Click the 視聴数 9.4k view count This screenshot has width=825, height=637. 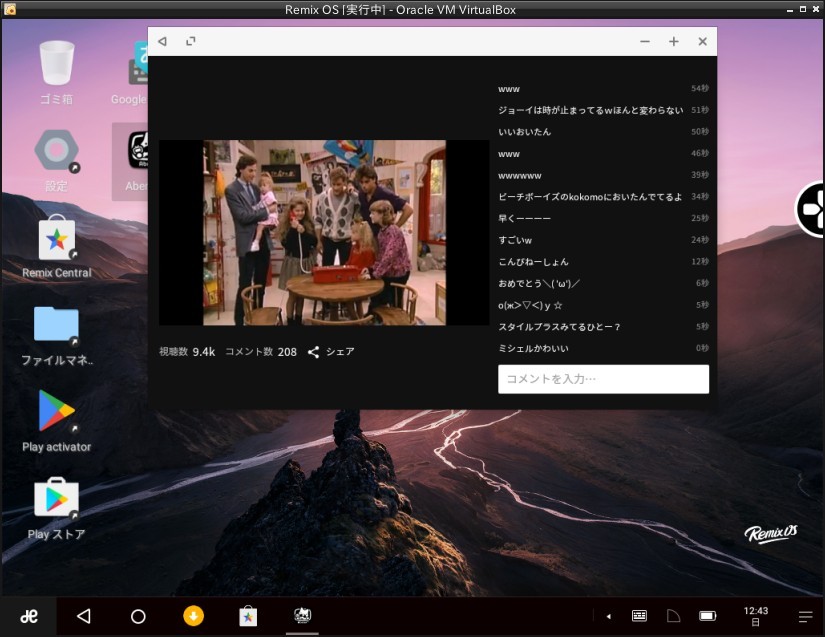[187, 352]
